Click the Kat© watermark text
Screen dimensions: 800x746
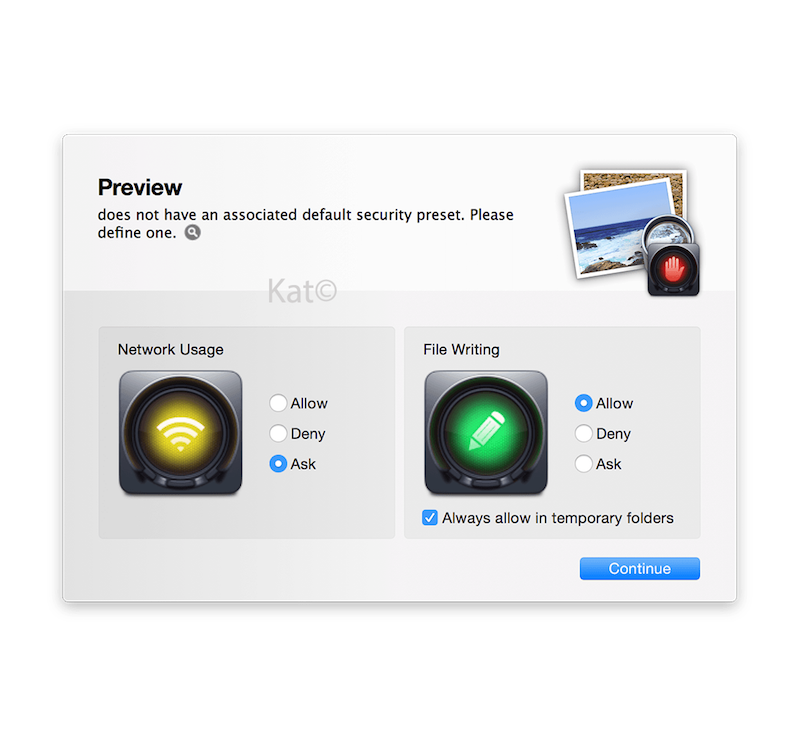click(x=302, y=291)
